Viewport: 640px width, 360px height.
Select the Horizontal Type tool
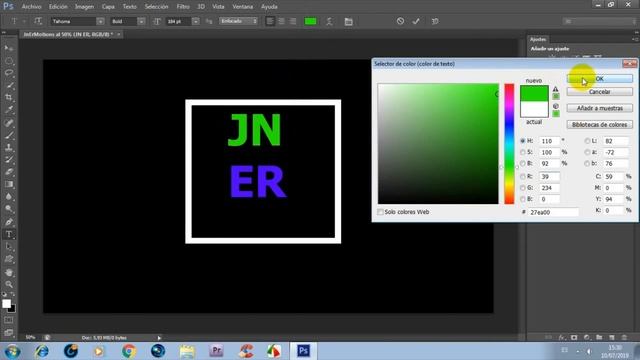pos(9,235)
